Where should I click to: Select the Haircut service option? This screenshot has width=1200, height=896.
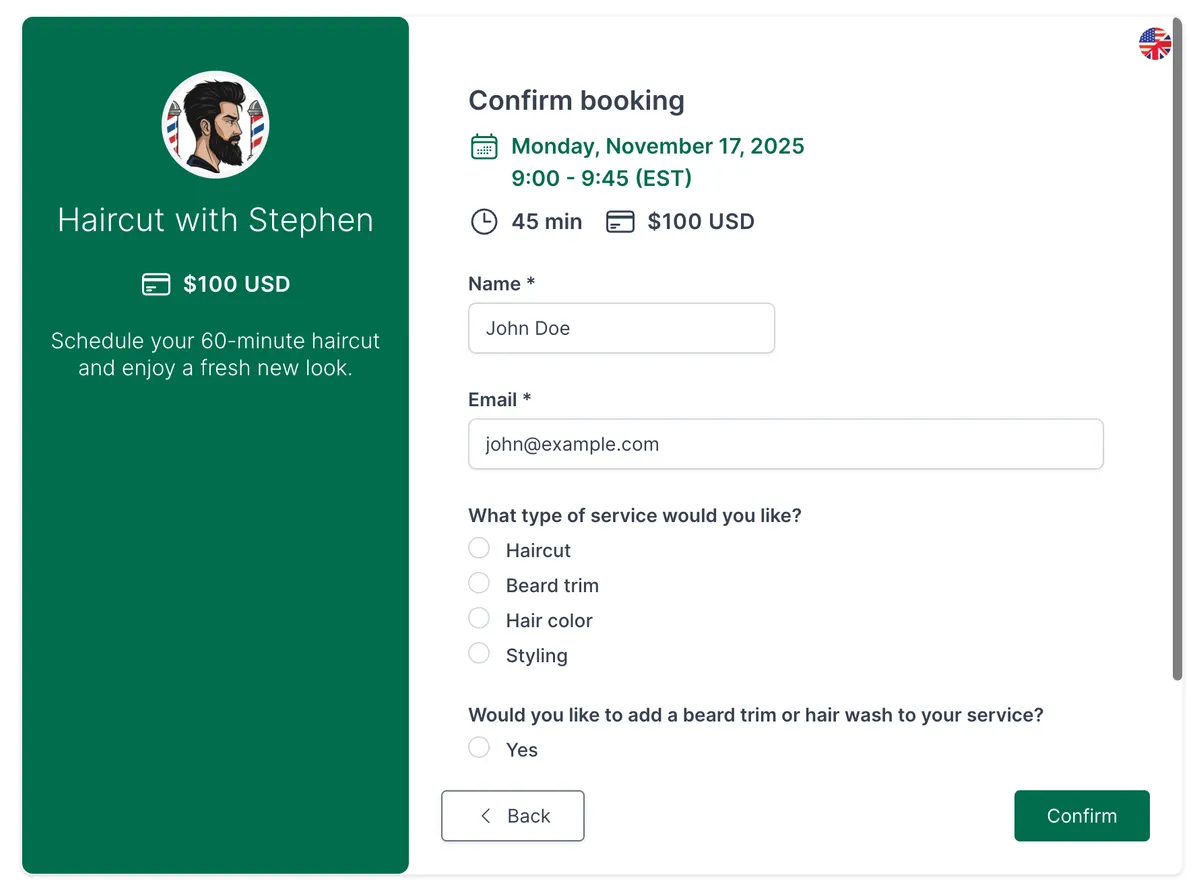(478, 548)
